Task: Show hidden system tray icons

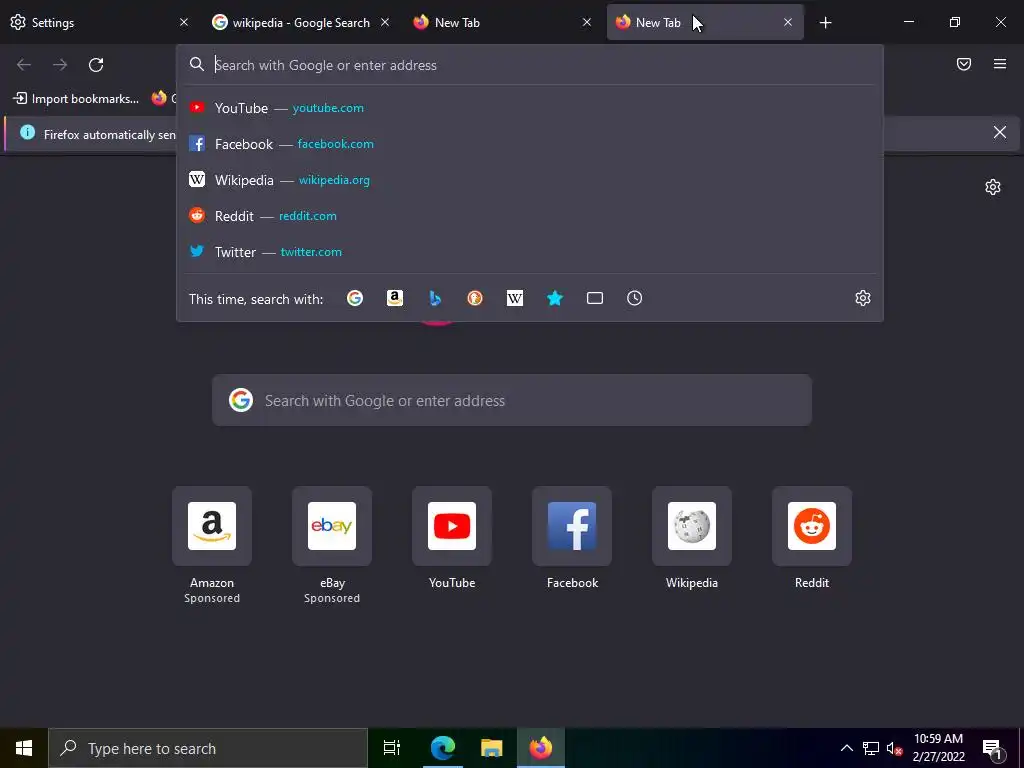Action: 846,748
